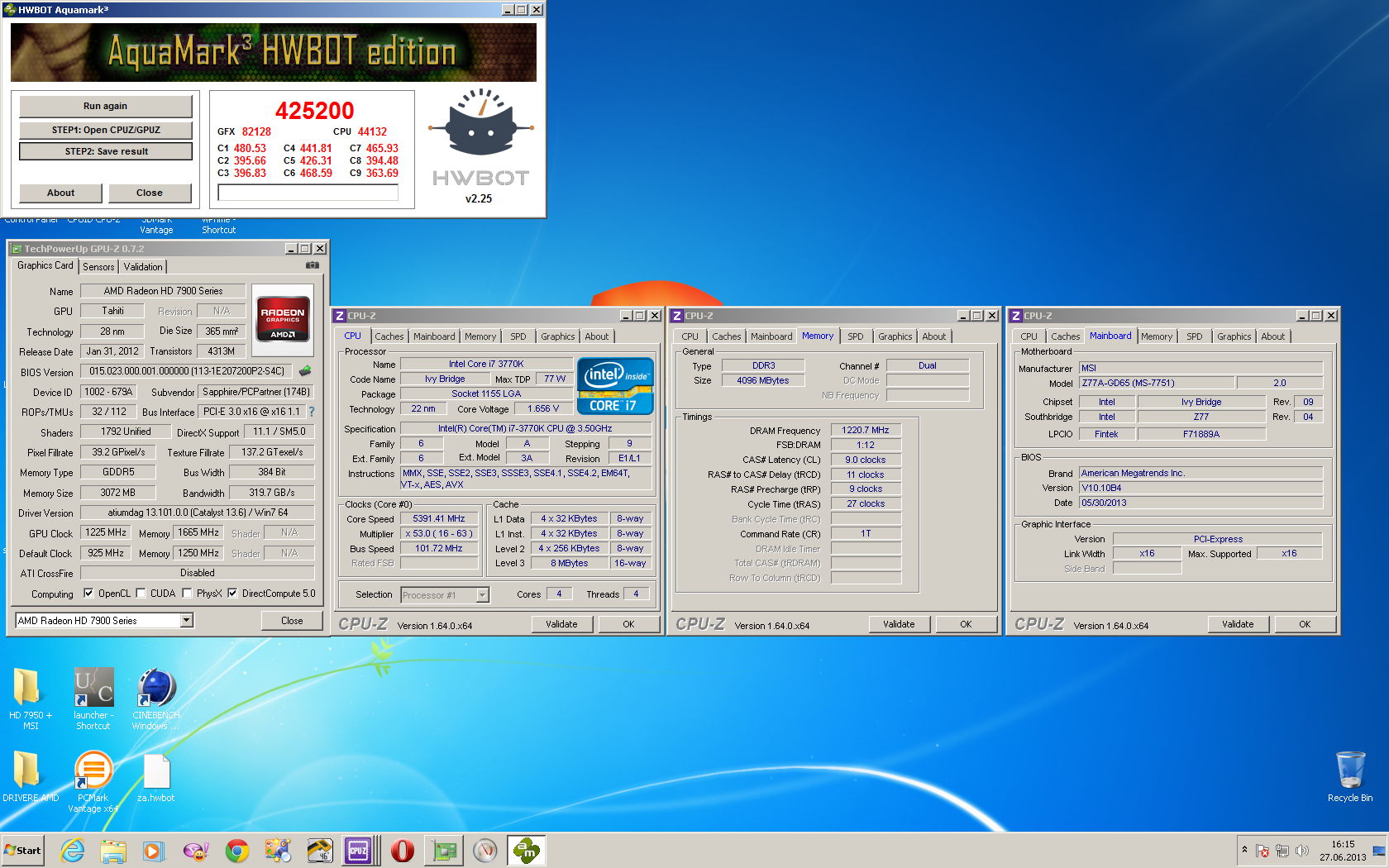Click Validate in the CPU-Z processor window

coord(561,624)
